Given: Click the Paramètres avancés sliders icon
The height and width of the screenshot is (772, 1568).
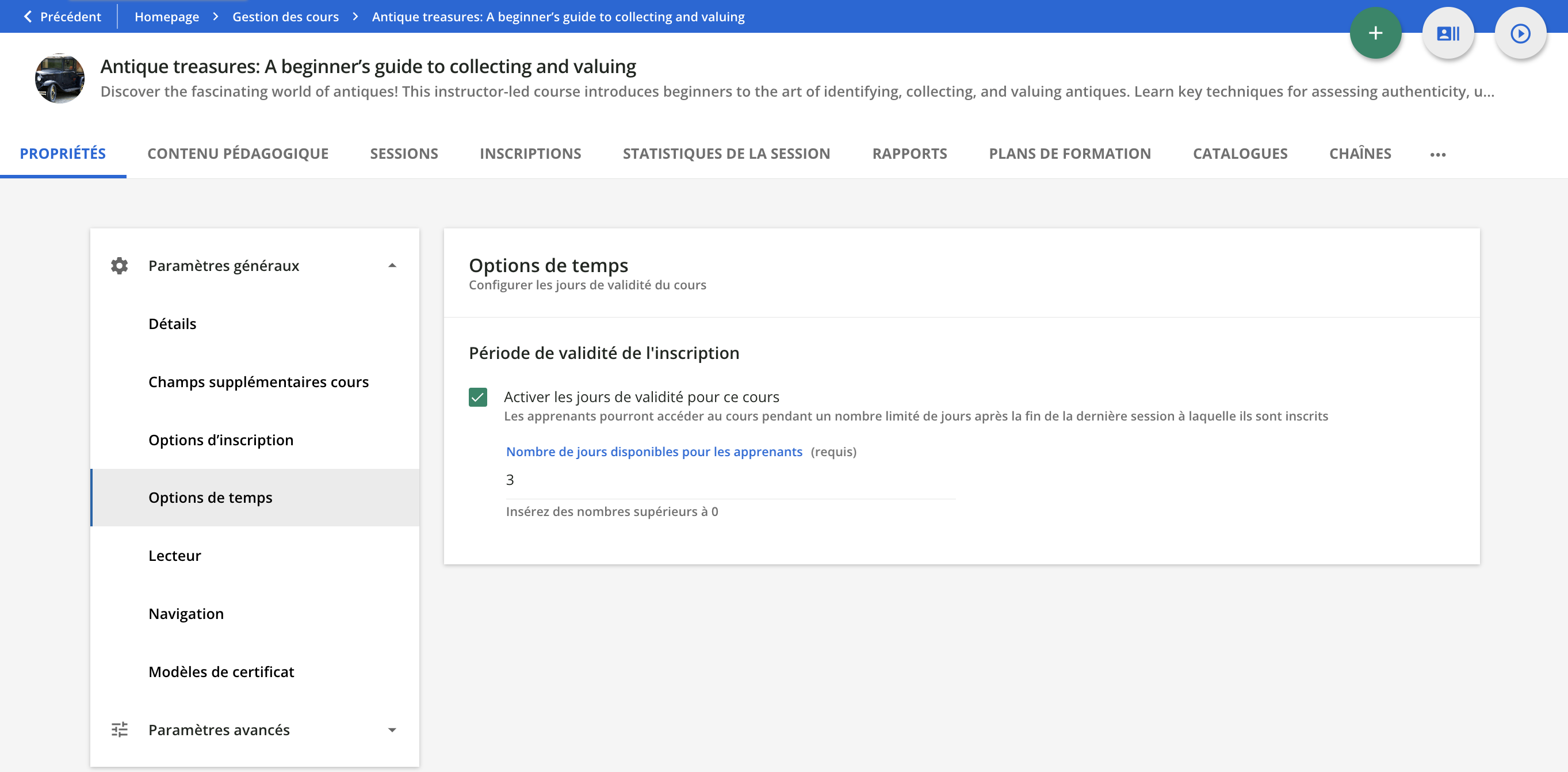Looking at the screenshot, I should point(119,729).
